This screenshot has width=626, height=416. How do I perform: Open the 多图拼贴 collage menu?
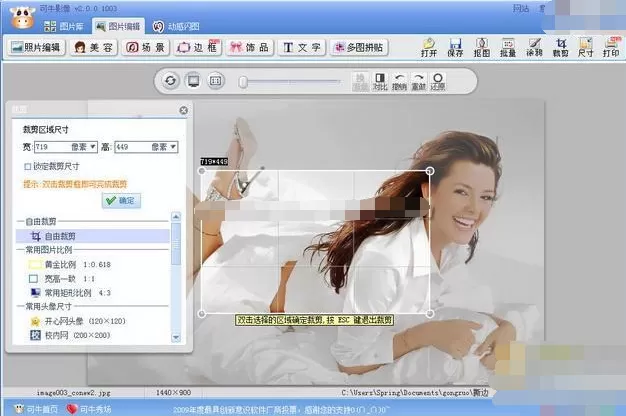coord(359,47)
